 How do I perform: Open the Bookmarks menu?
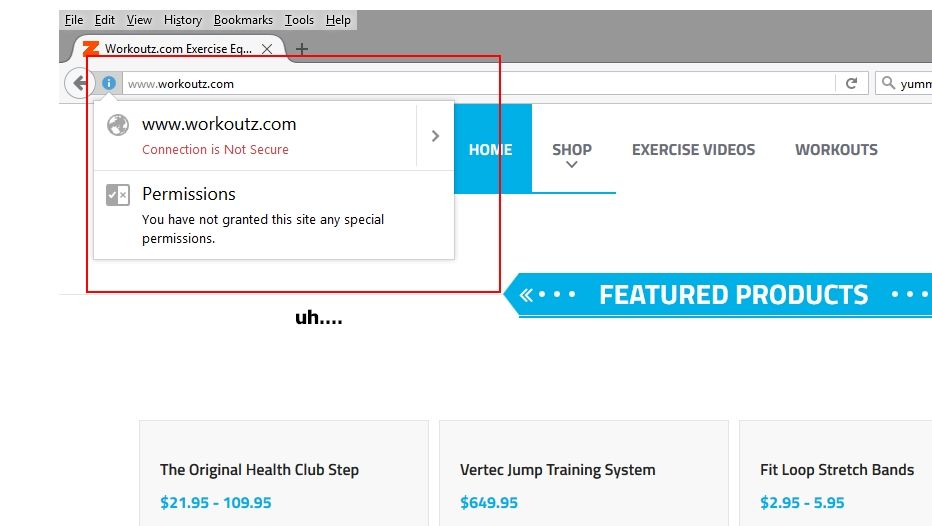243,20
